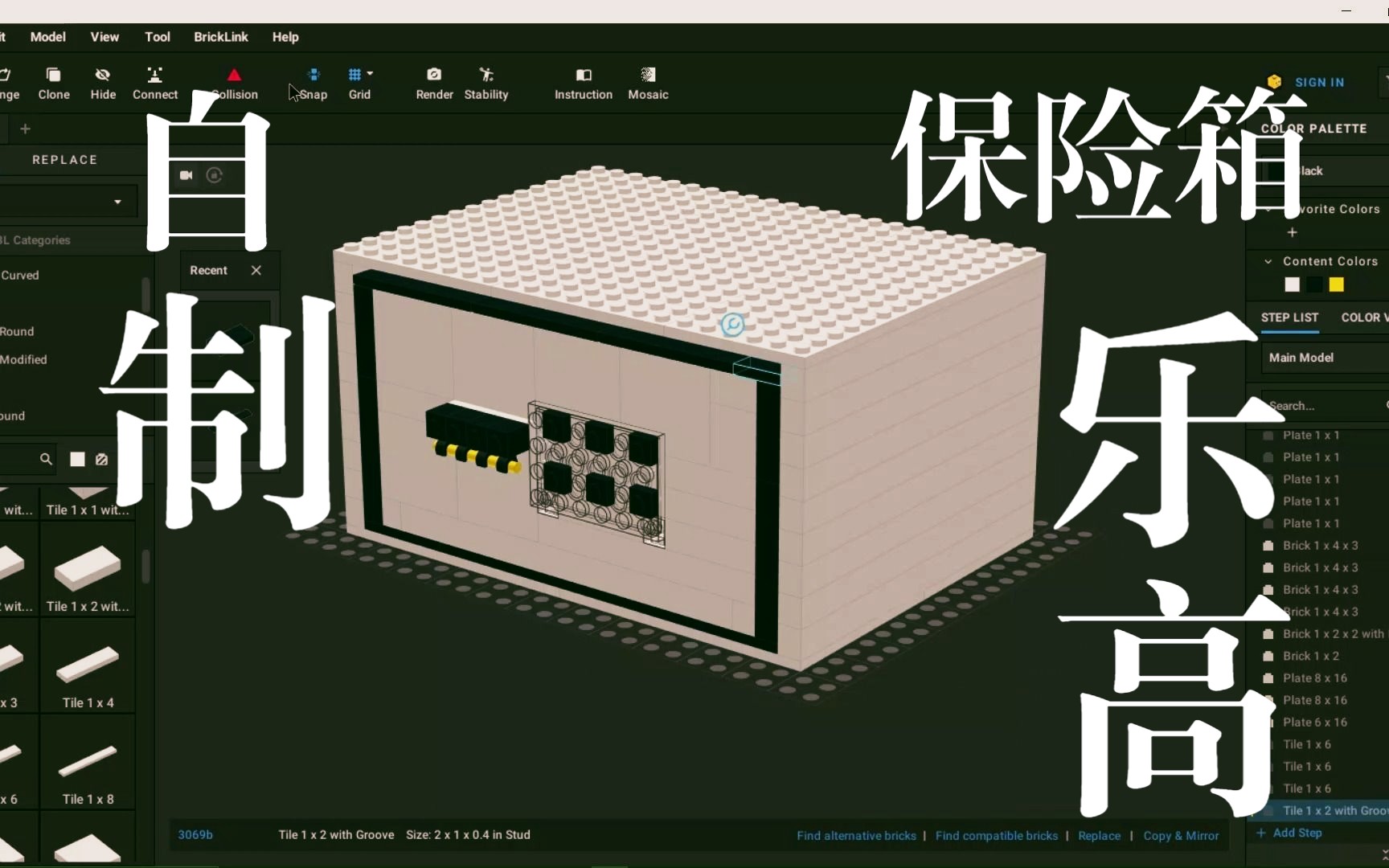
Task: Collapse the Content Colors section
Action: pos(1268,261)
